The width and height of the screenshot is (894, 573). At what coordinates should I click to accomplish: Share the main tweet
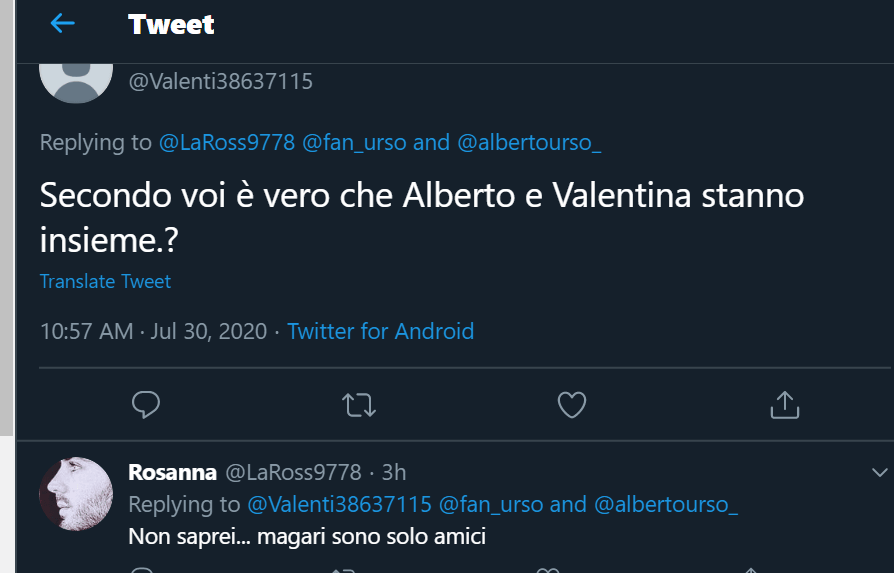(784, 404)
